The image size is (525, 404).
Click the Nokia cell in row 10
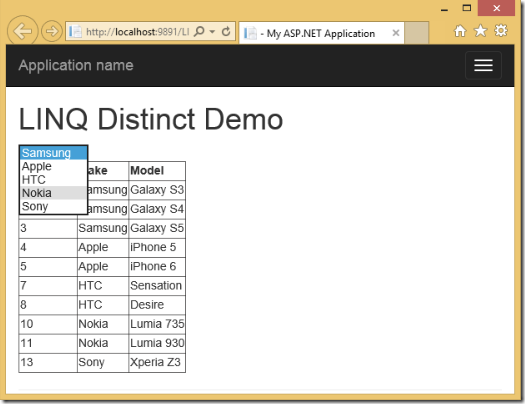(103, 324)
